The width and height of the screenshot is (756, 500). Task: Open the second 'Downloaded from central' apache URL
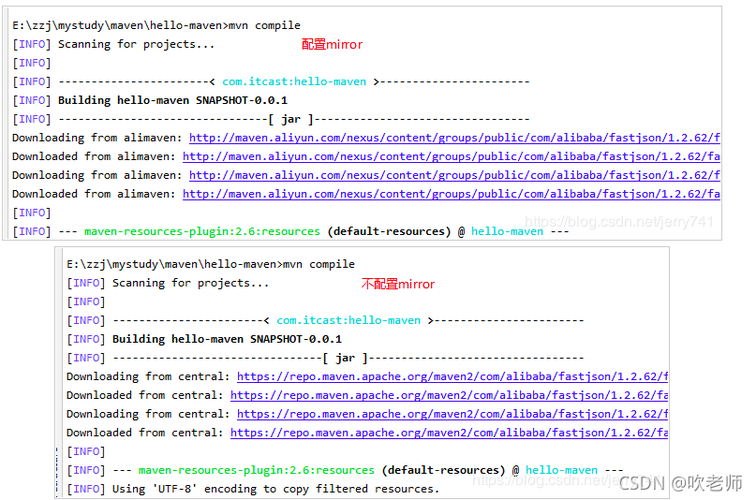[449, 433]
